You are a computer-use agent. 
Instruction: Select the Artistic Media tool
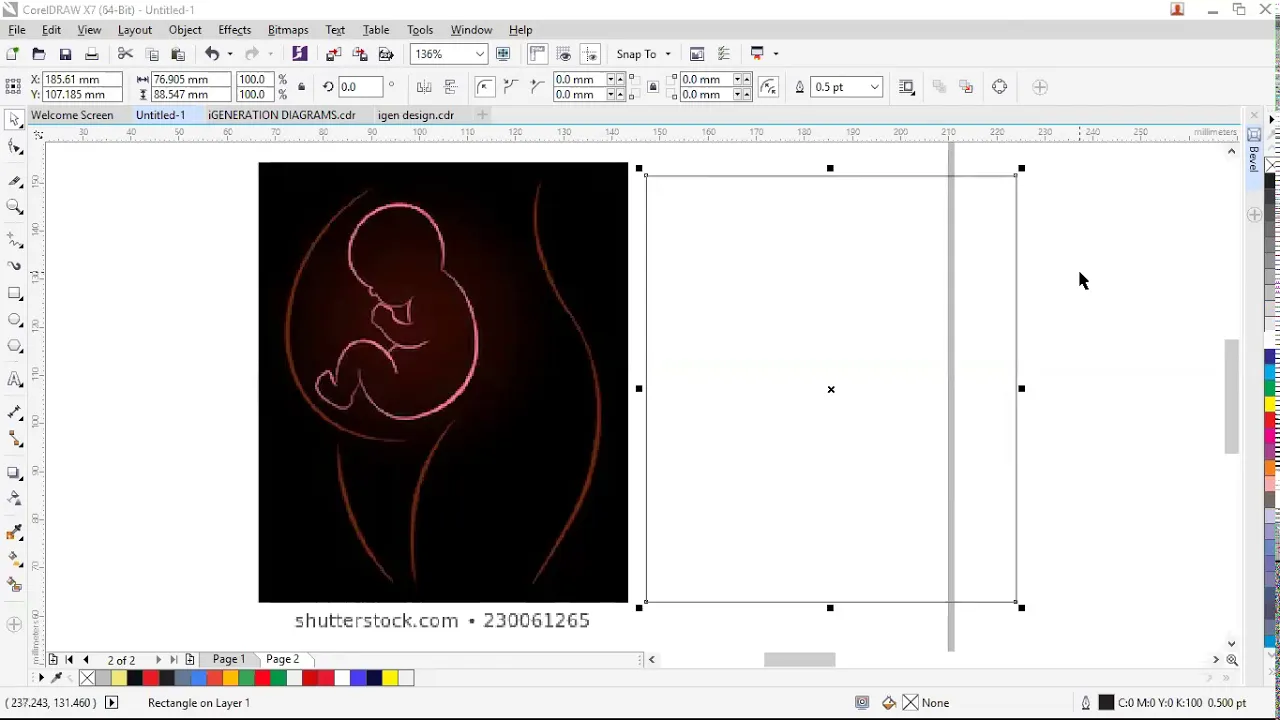(x=14, y=266)
